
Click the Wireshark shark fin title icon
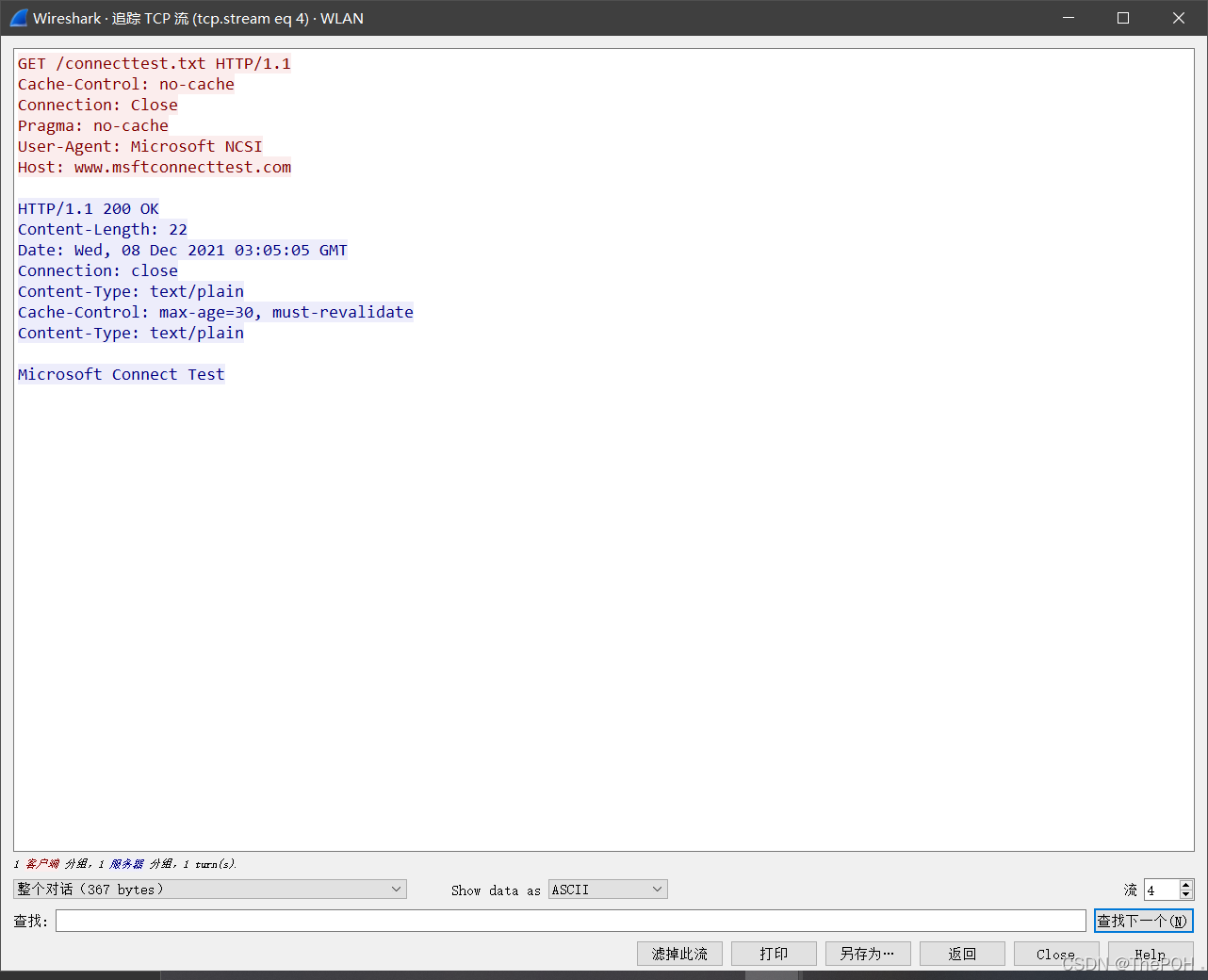[18, 18]
